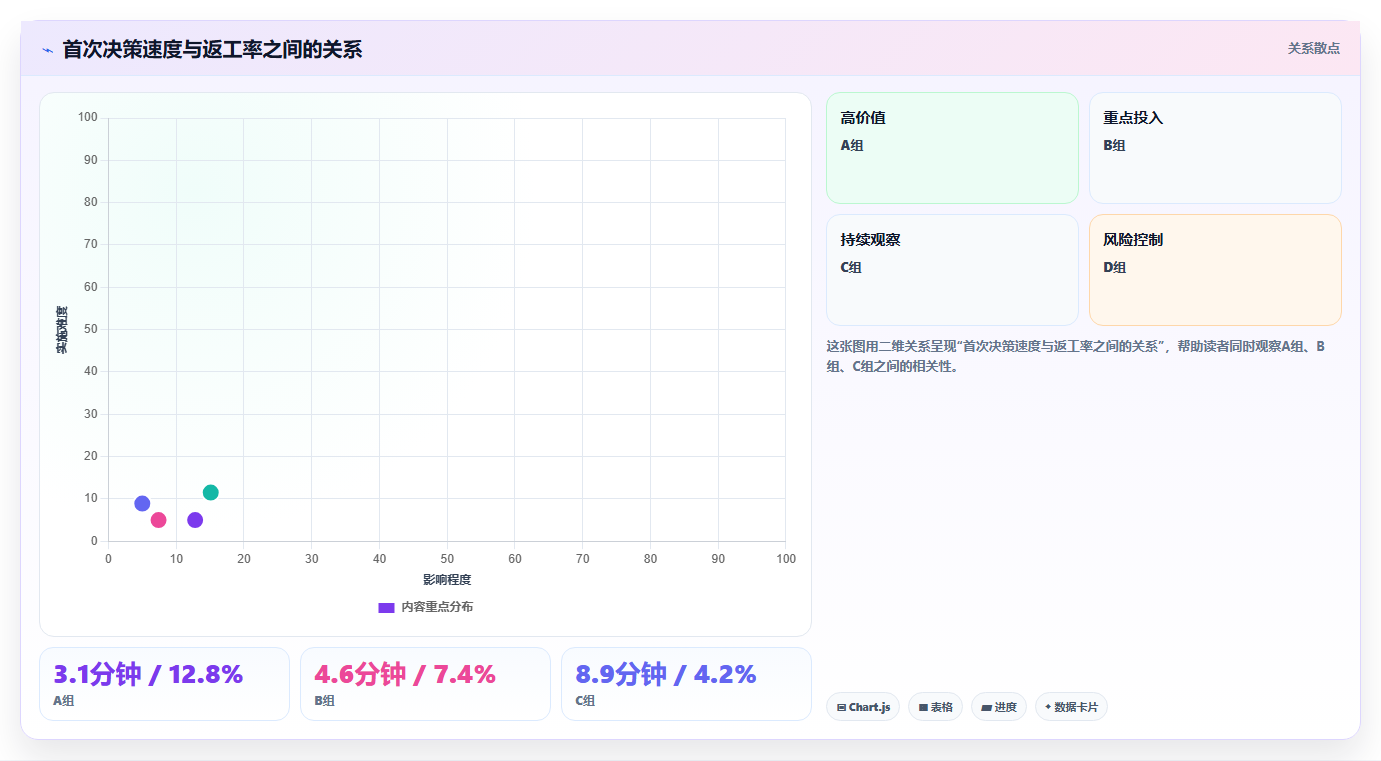
Task: Open the 重点投入 B组 card
Action: [1215, 148]
